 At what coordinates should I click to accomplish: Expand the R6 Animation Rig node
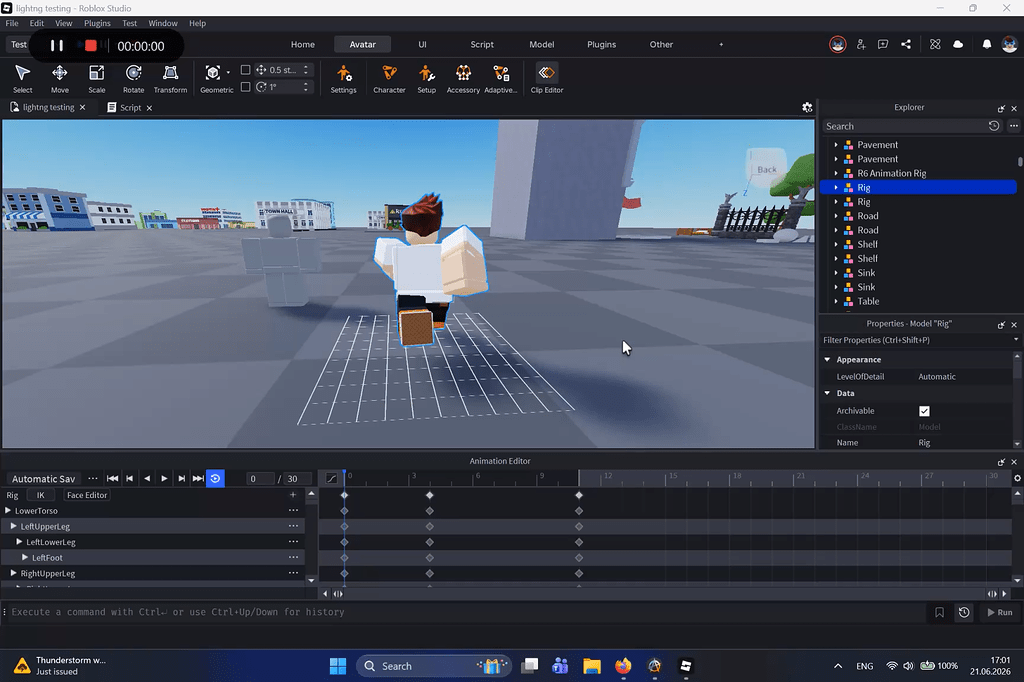[x=836, y=173]
